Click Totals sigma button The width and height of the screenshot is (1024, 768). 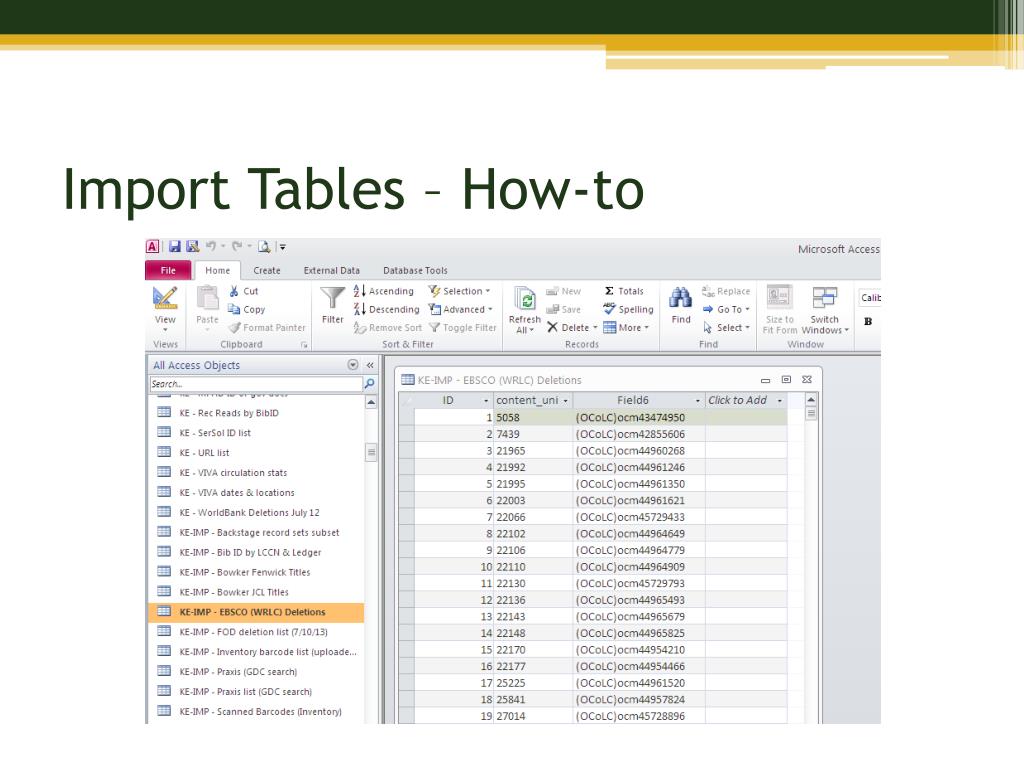624,291
